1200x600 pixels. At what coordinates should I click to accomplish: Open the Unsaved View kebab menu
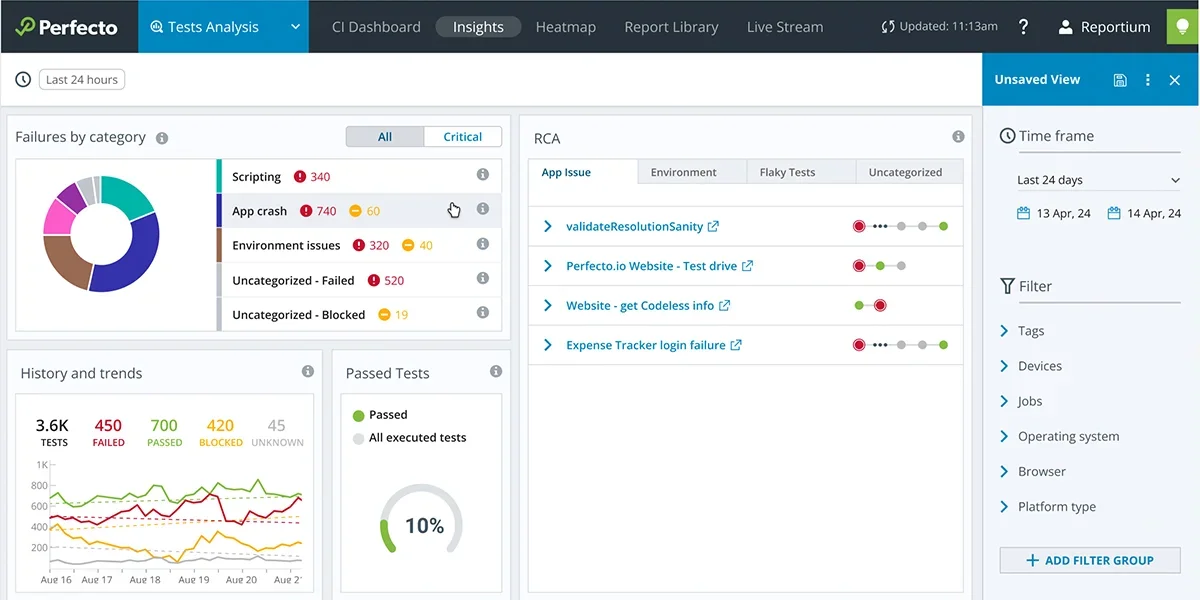pyautogui.click(x=1148, y=80)
